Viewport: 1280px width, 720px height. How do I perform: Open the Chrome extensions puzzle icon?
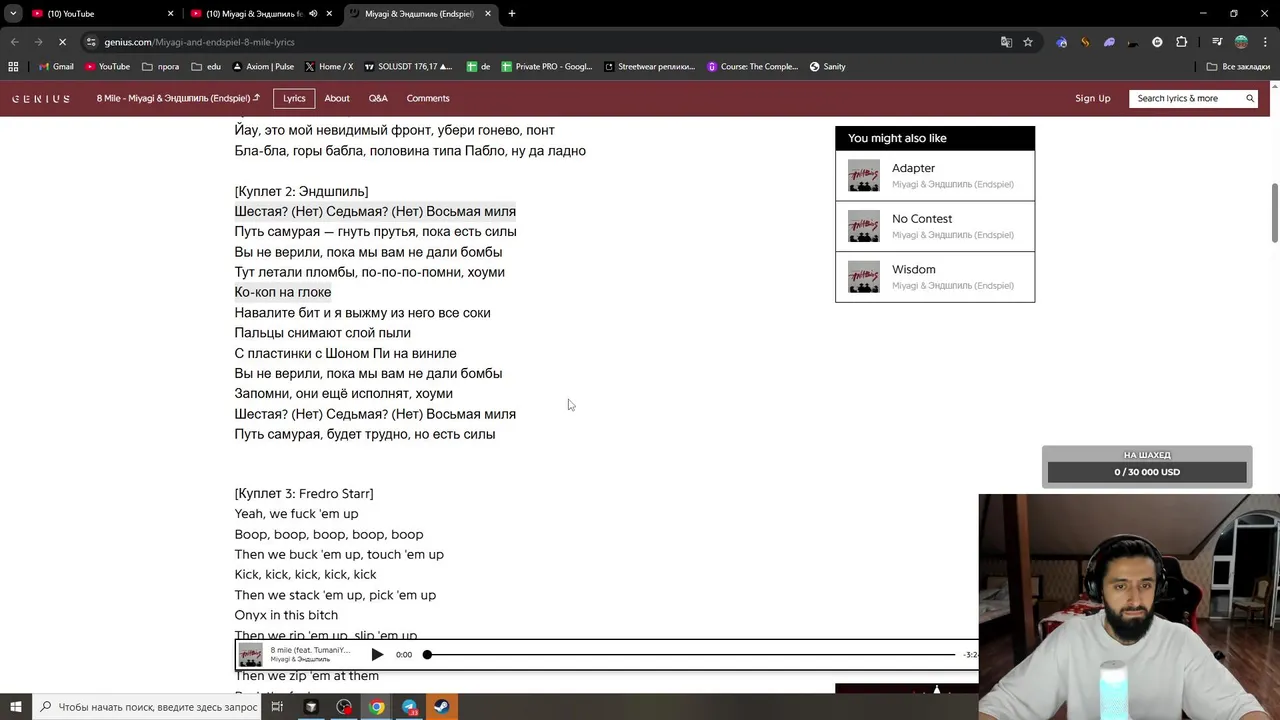pos(1181,42)
